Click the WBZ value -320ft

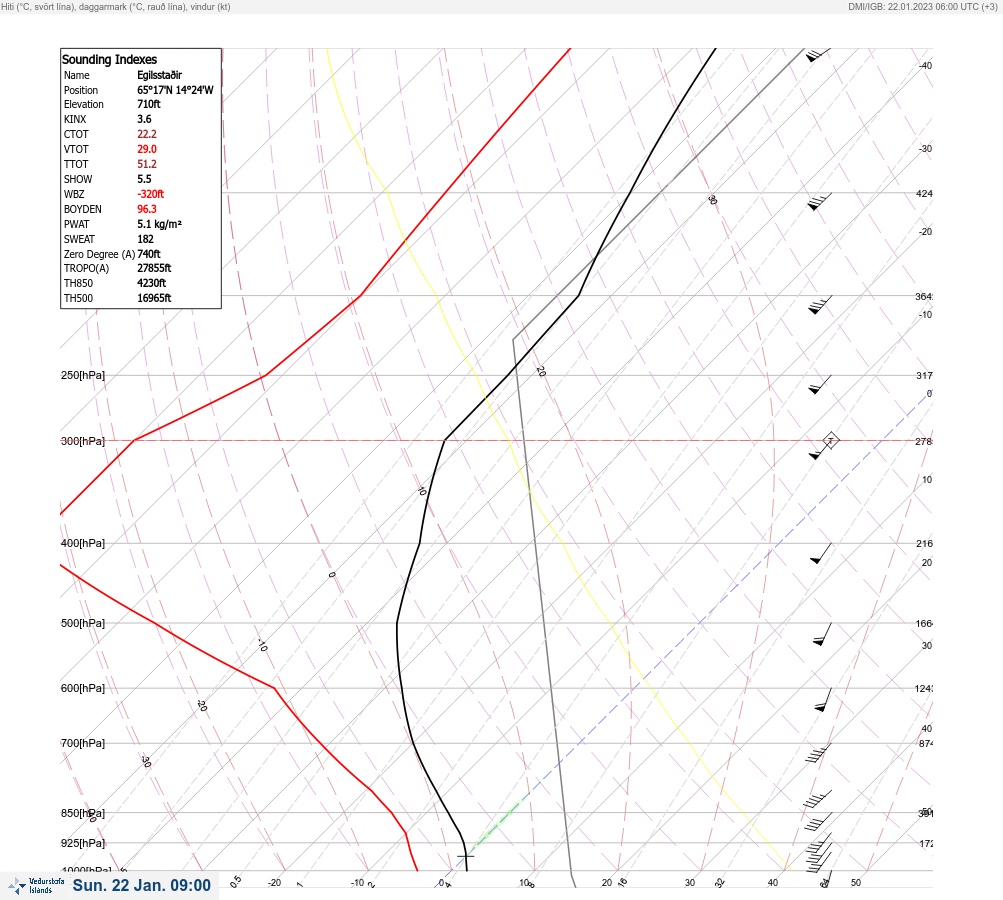coord(150,194)
